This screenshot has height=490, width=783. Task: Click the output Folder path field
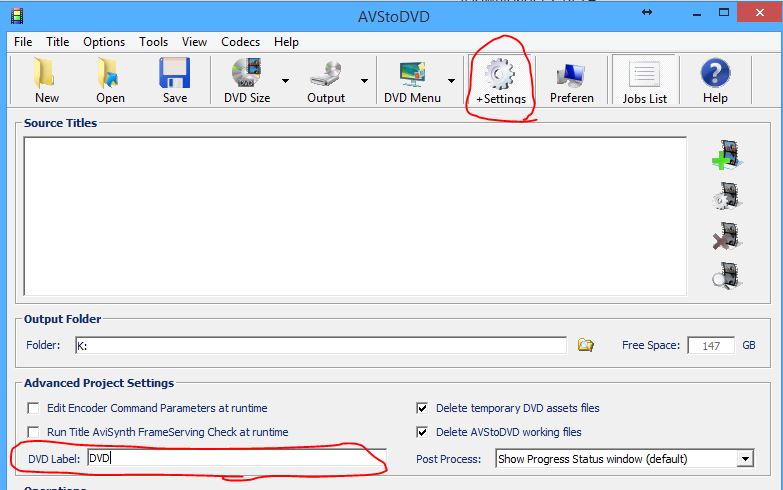coord(321,345)
